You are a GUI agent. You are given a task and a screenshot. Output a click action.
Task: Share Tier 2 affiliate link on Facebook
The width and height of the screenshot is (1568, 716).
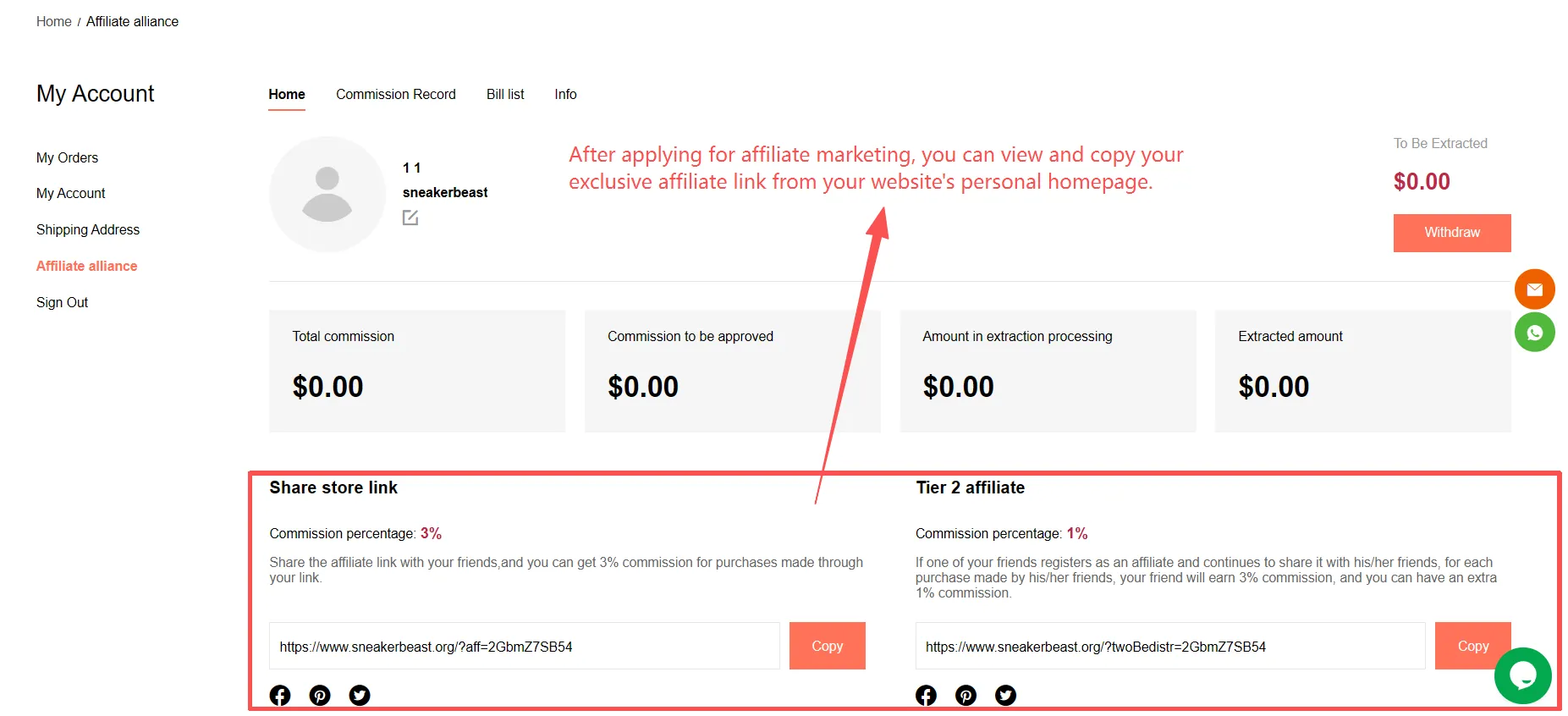point(926,695)
